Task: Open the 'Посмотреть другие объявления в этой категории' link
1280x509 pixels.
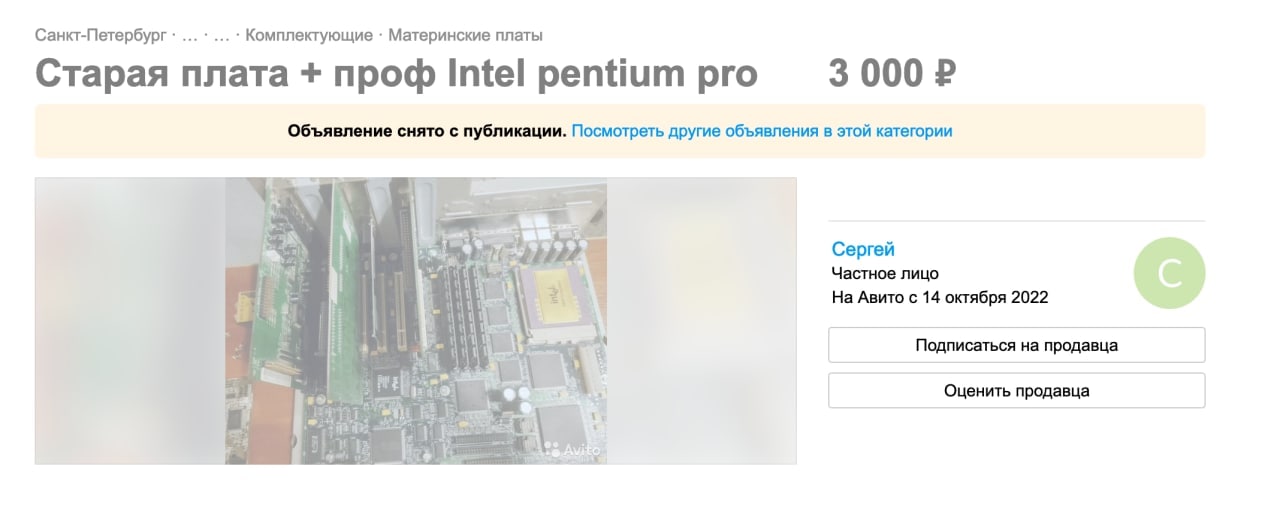Action: (762, 131)
